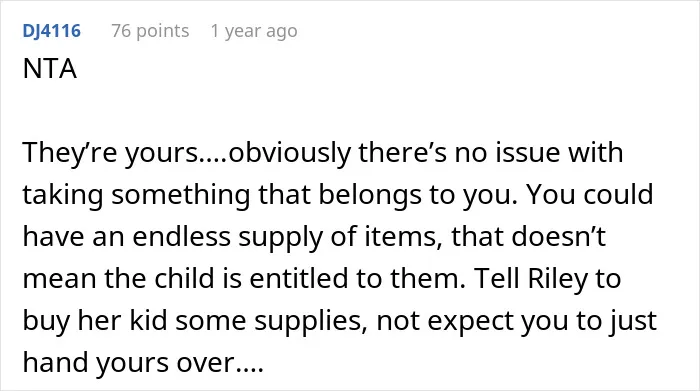The height and width of the screenshot is (391, 700).
Task: Open the DJ4116 user profile link
Action: coord(51,31)
